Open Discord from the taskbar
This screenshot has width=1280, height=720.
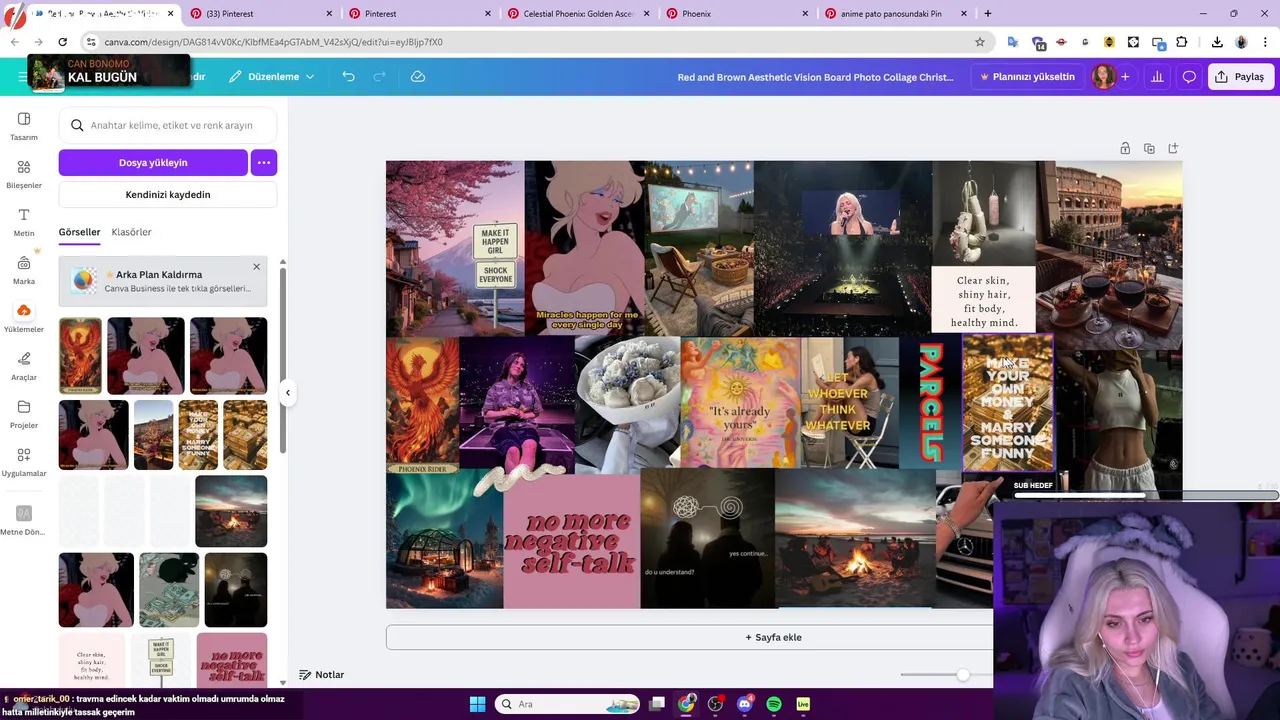744,704
